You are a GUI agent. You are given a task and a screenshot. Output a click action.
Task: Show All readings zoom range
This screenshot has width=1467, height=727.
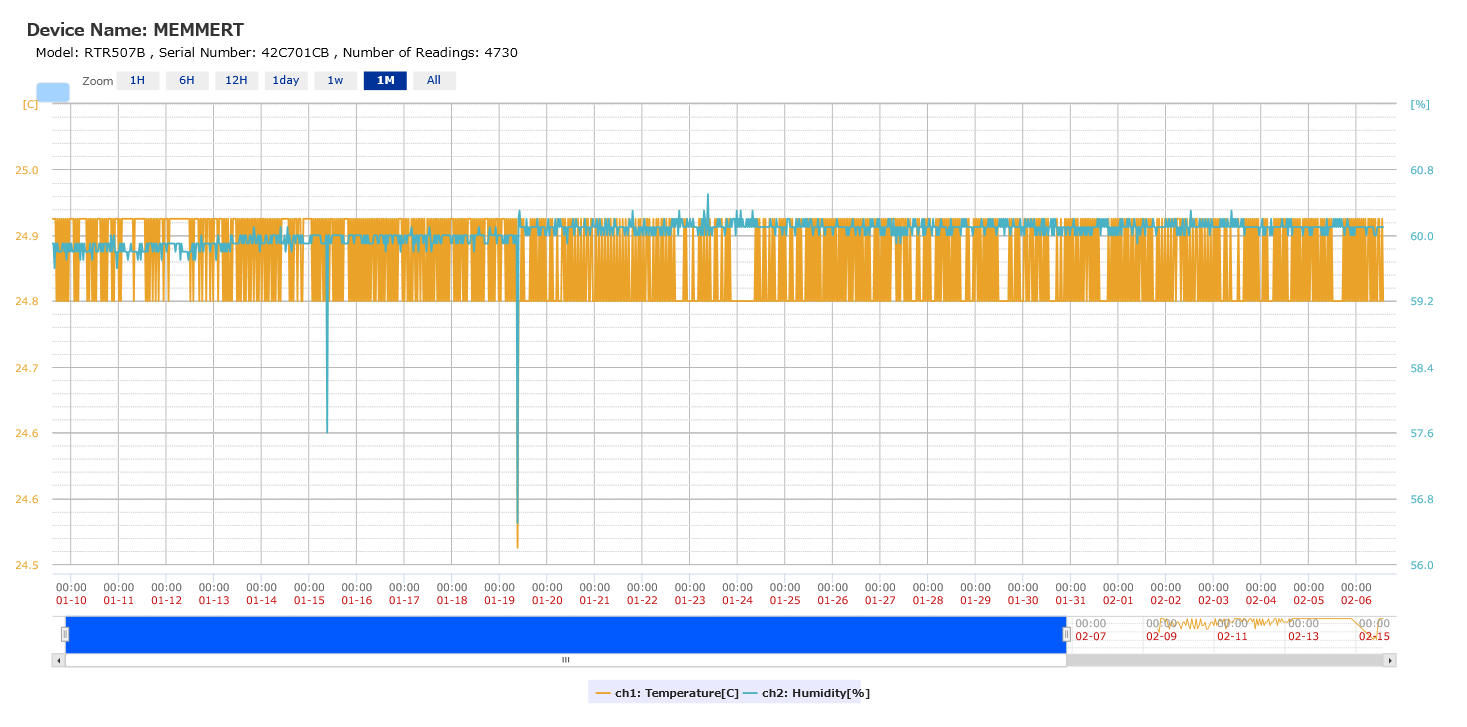434,81
